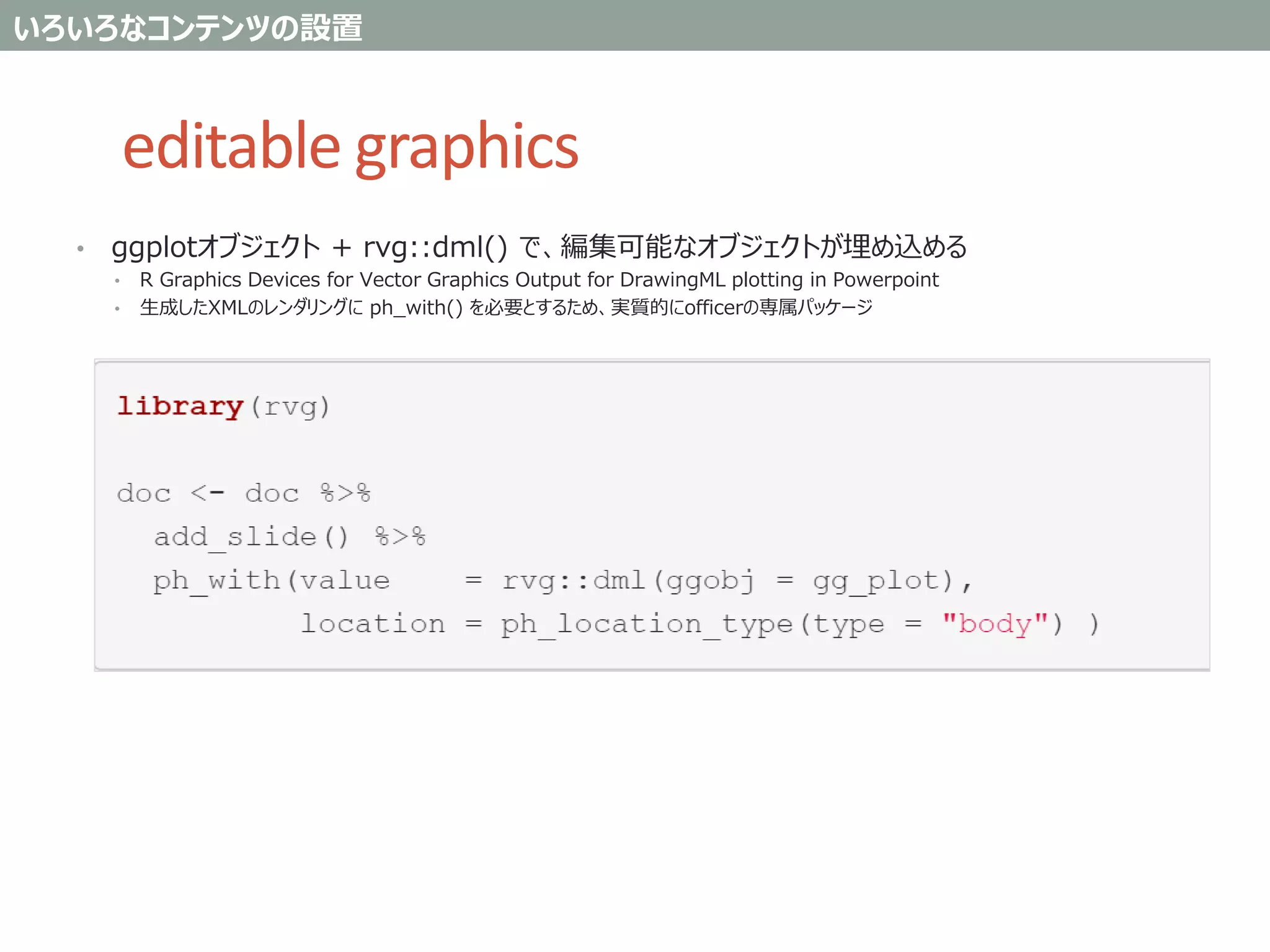Click 'rvg::dml(ggobj = gg_plot),' code
Screen dimensions: 1270x952
coord(736,581)
